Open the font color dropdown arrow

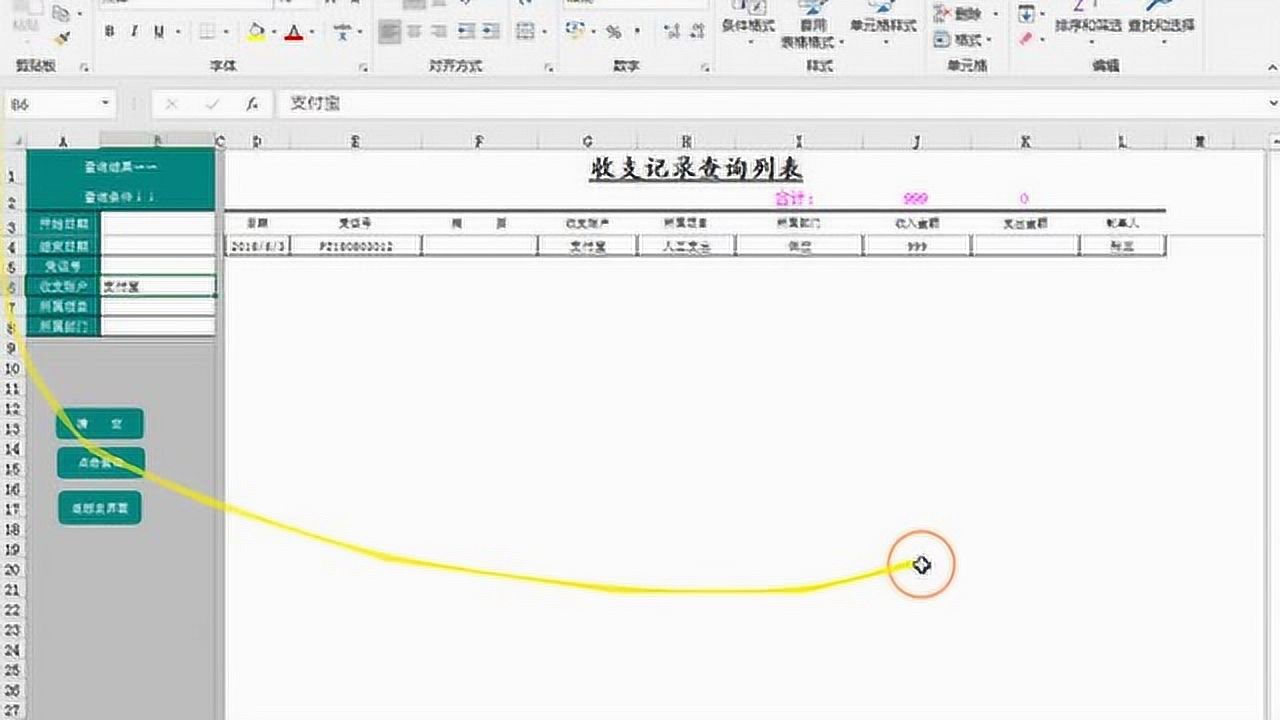pyautogui.click(x=312, y=32)
